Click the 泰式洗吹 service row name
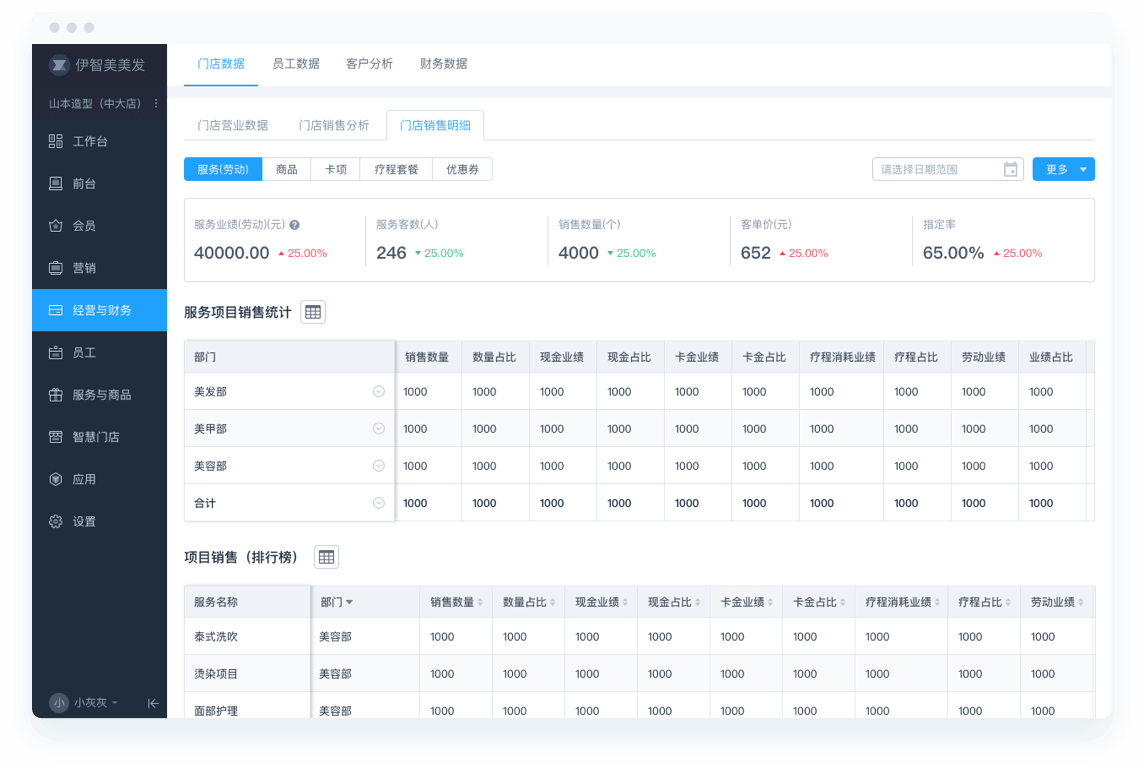The image size is (1144, 770). [216, 637]
